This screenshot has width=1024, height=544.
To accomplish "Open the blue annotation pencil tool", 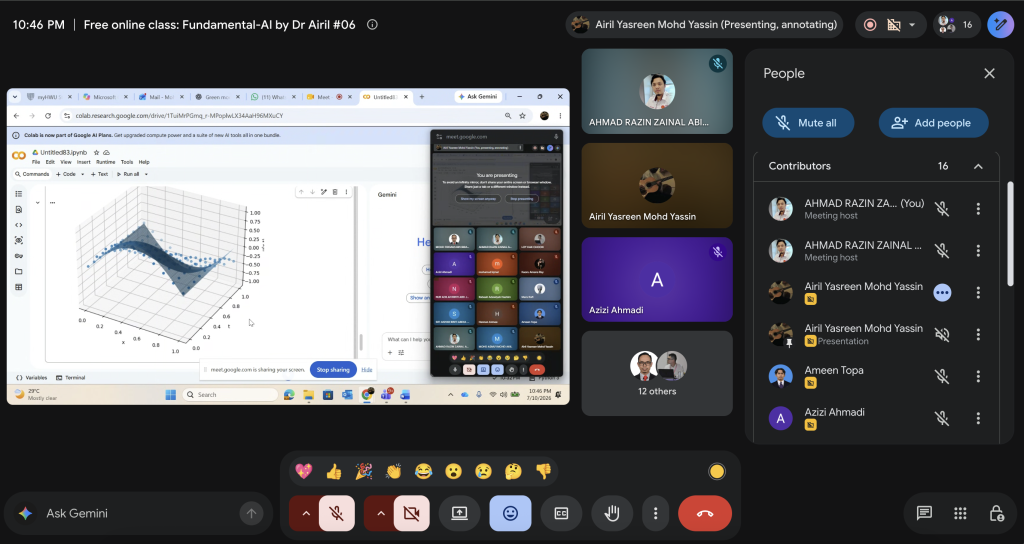I will tap(1000, 25).
